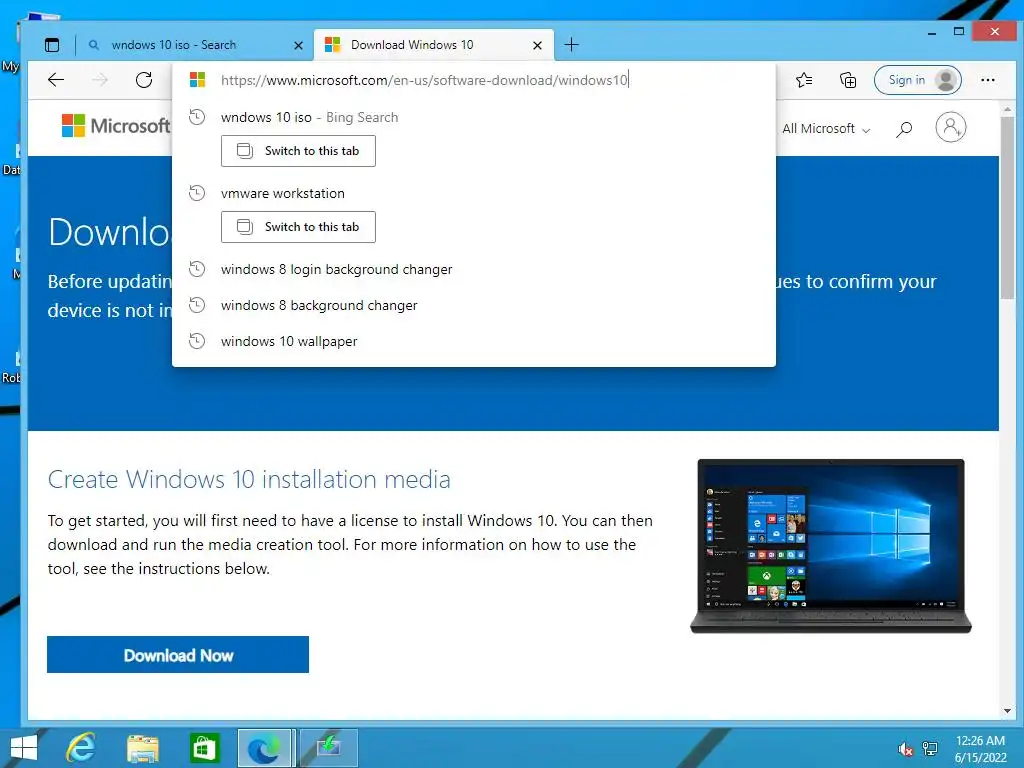
Task: Click the site icon in the address bar
Action: click(x=197, y=80)
